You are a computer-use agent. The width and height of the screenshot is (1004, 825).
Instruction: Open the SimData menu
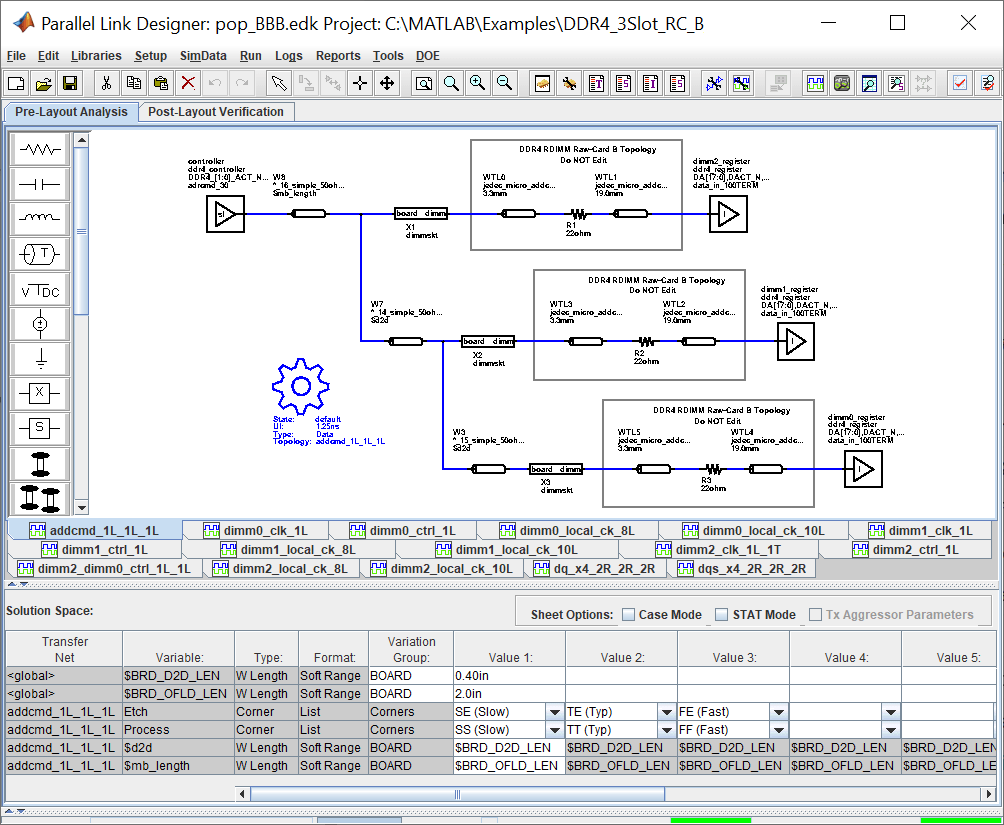click(x=203, y=56)
